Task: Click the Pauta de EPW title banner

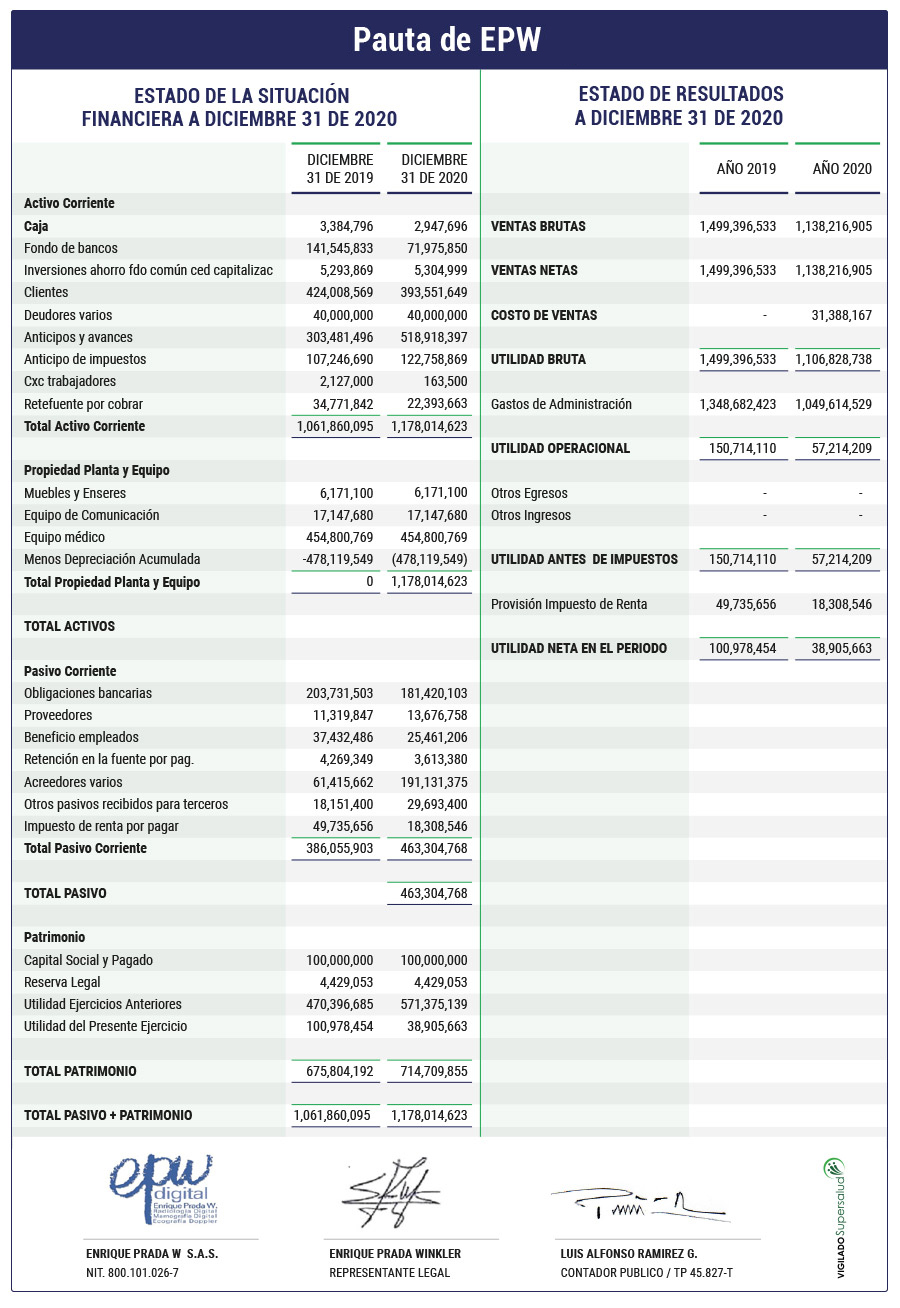Action: pos(449,40)
